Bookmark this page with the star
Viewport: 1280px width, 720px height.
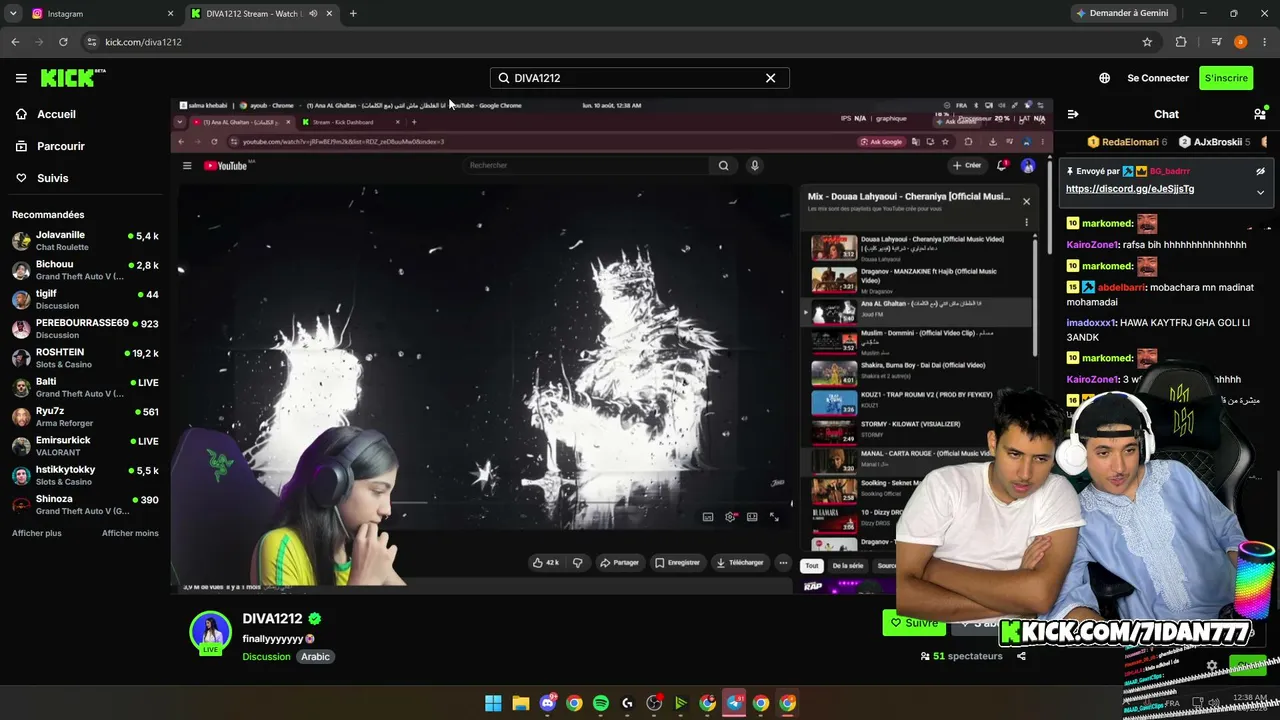pos(1147,42)
